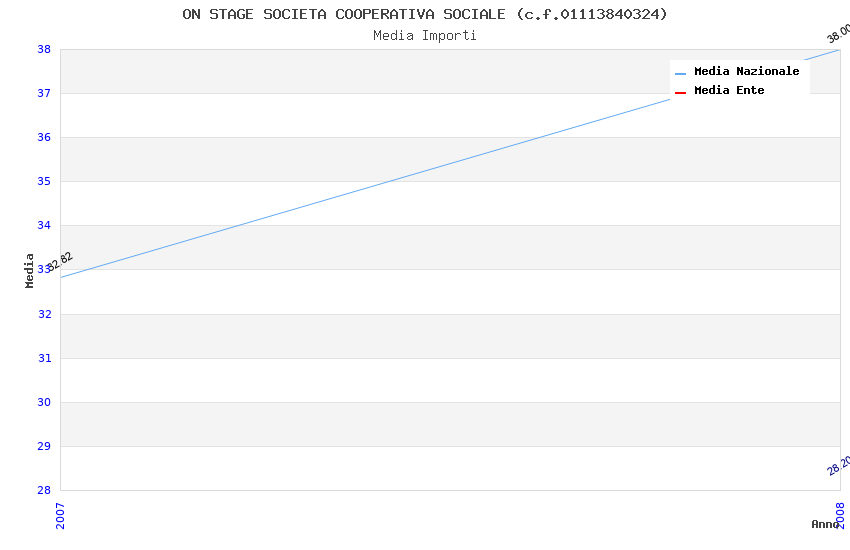Click the blue Media Nazionale legend swatch

(x=680, y=73)
